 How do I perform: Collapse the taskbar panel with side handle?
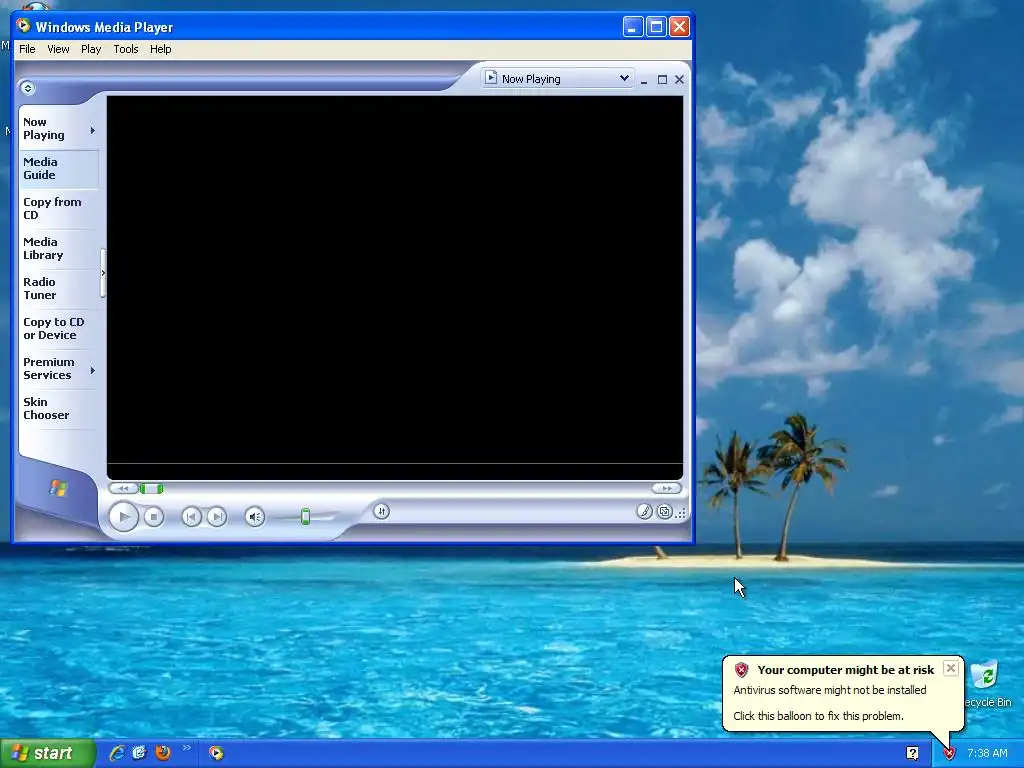[x=103, y=273]
